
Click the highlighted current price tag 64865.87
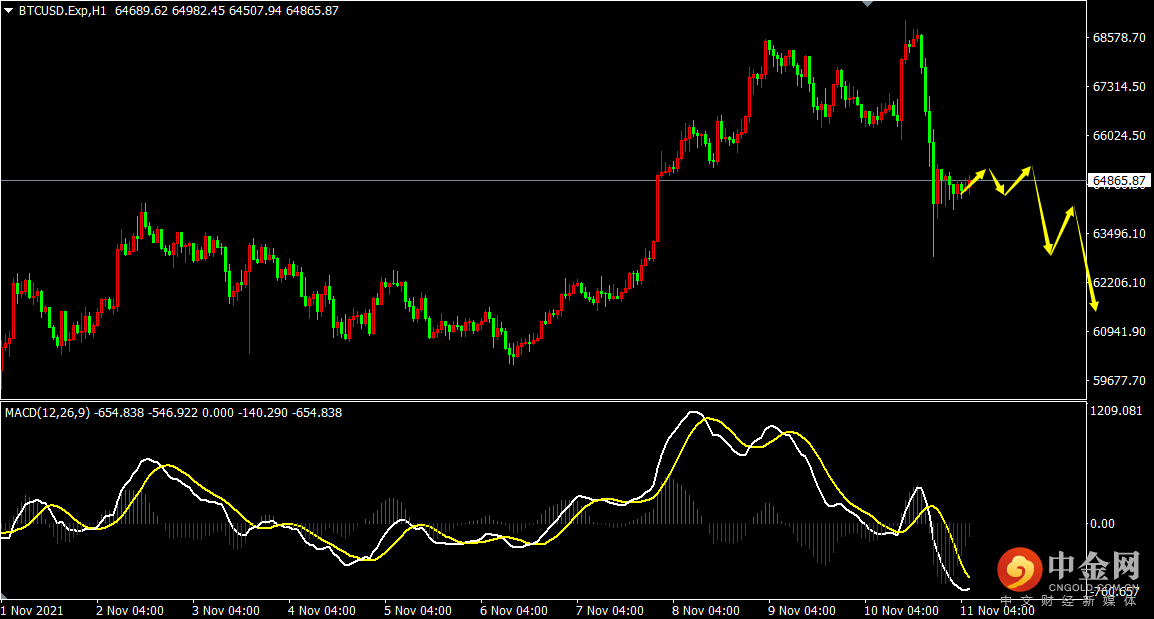click(1119, 181)
